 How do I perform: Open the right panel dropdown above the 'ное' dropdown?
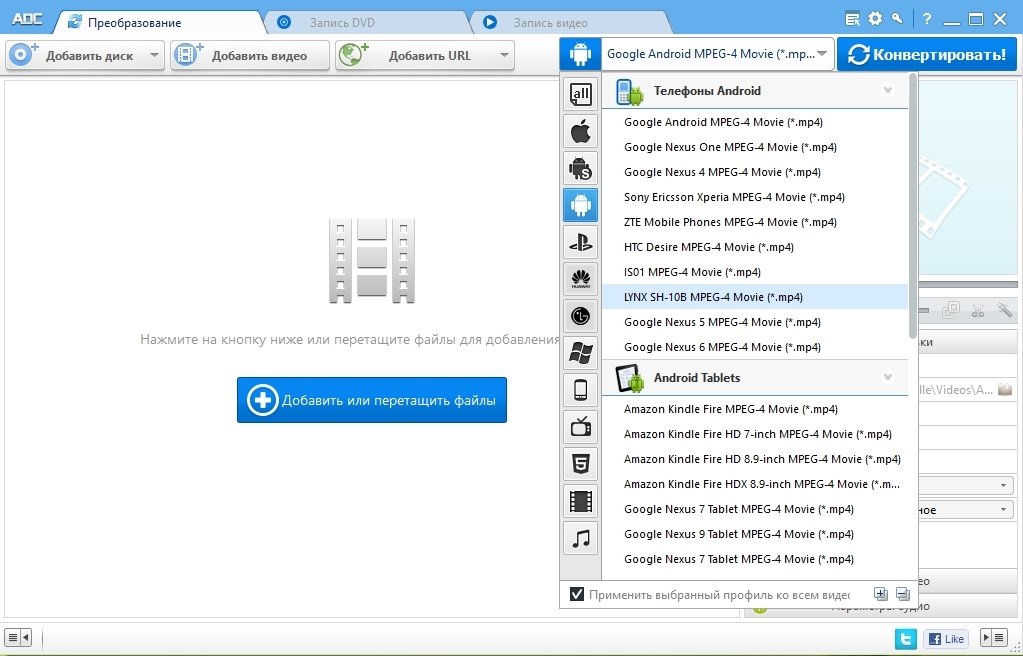(x=966, y=485)
